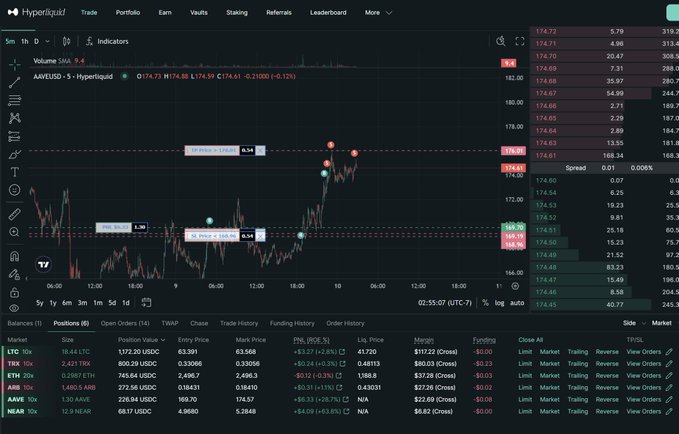Open the Earn page
Screen dimensions: 679x434
pos(165,13)
